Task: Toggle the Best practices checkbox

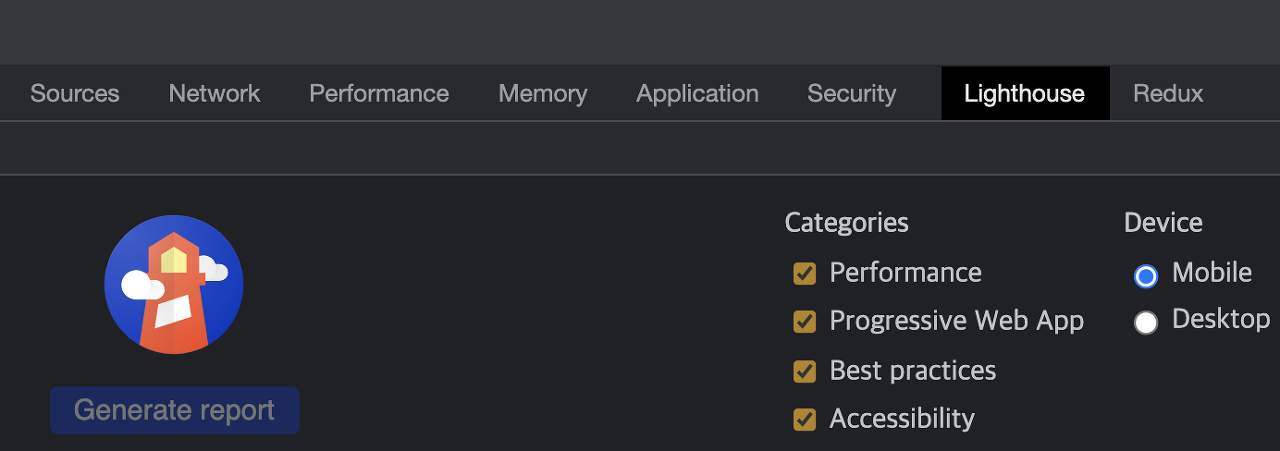Action: pyautogui.click(x=804, y=371)
